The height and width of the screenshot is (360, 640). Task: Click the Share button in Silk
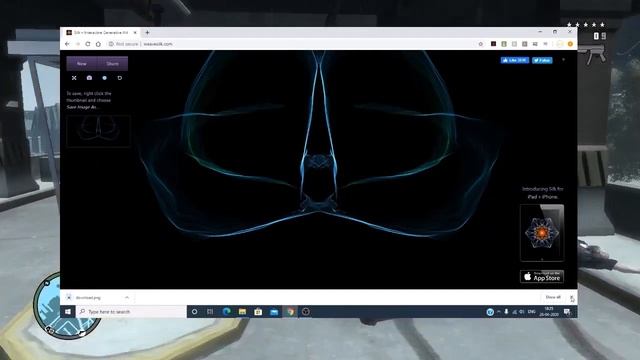pos(112,64)
